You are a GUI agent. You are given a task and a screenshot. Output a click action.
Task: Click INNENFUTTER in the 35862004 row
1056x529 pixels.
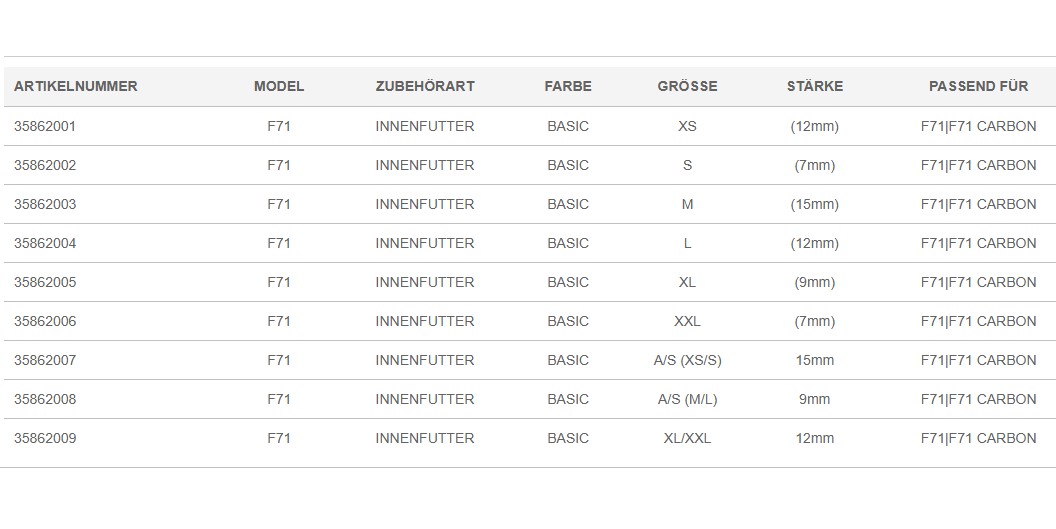[425, 243]
